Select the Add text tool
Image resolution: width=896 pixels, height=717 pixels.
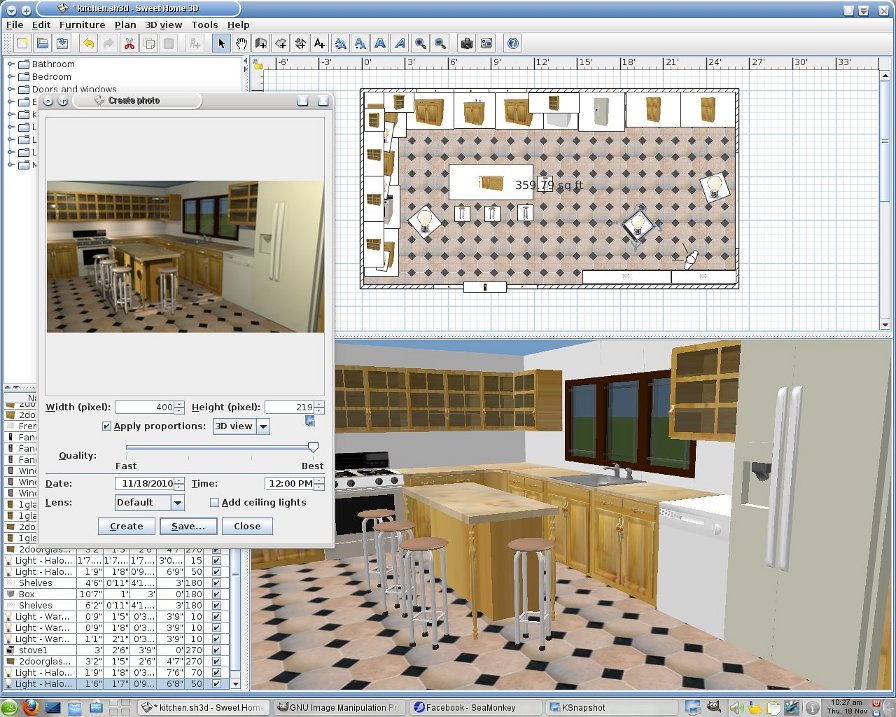319,44
